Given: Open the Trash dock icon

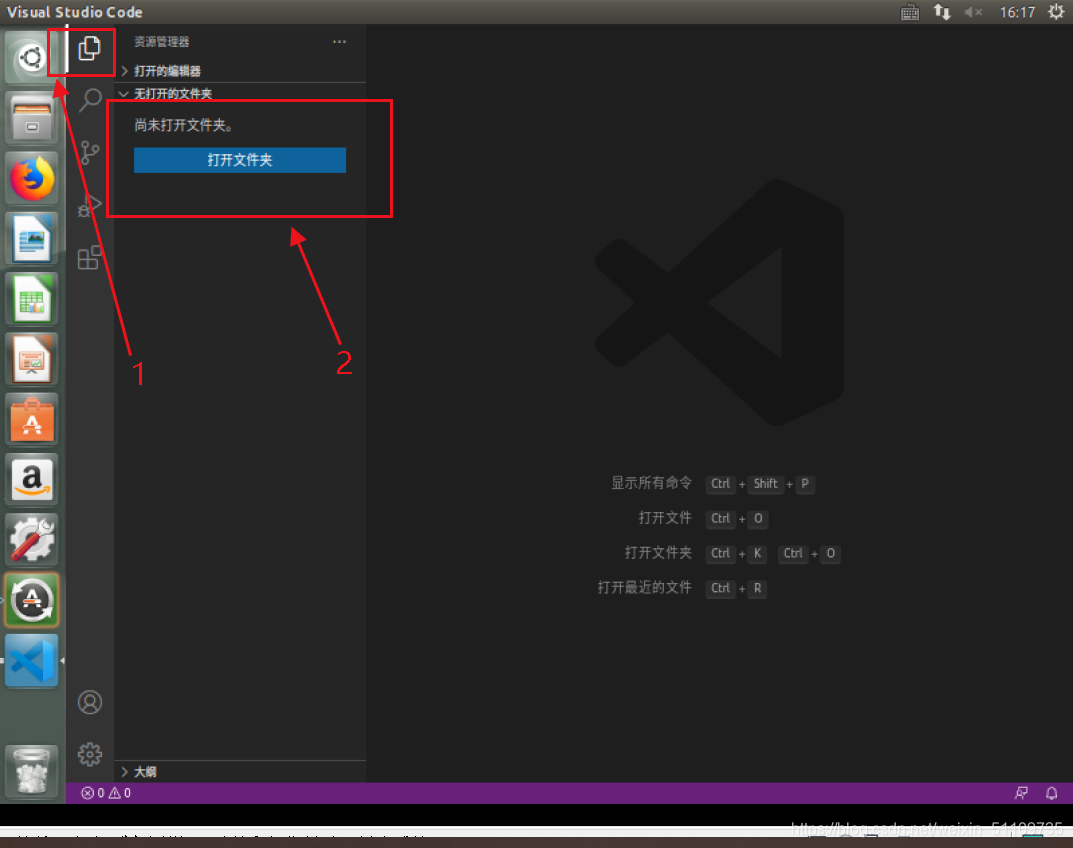Looking at the screenshot, I should coord(31,772).
